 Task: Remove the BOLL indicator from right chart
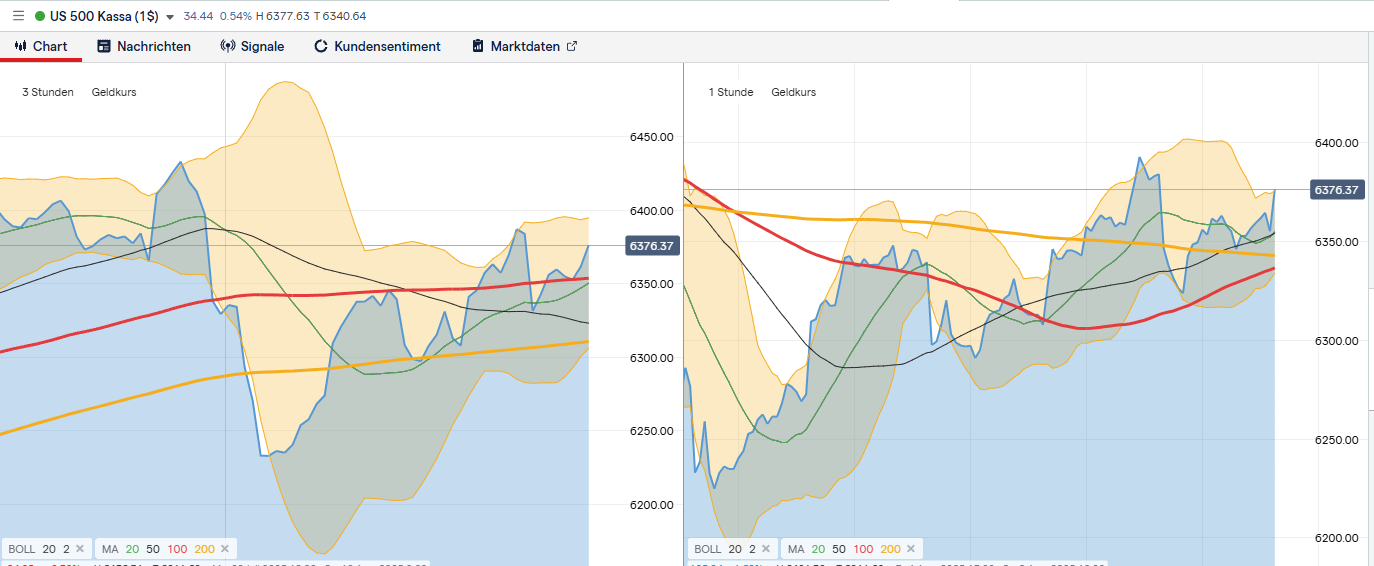(x=766, y=549)
